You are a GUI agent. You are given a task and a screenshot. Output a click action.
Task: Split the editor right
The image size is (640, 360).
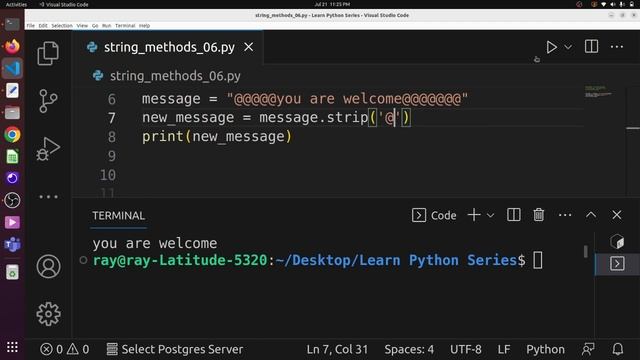pos(591,47)
